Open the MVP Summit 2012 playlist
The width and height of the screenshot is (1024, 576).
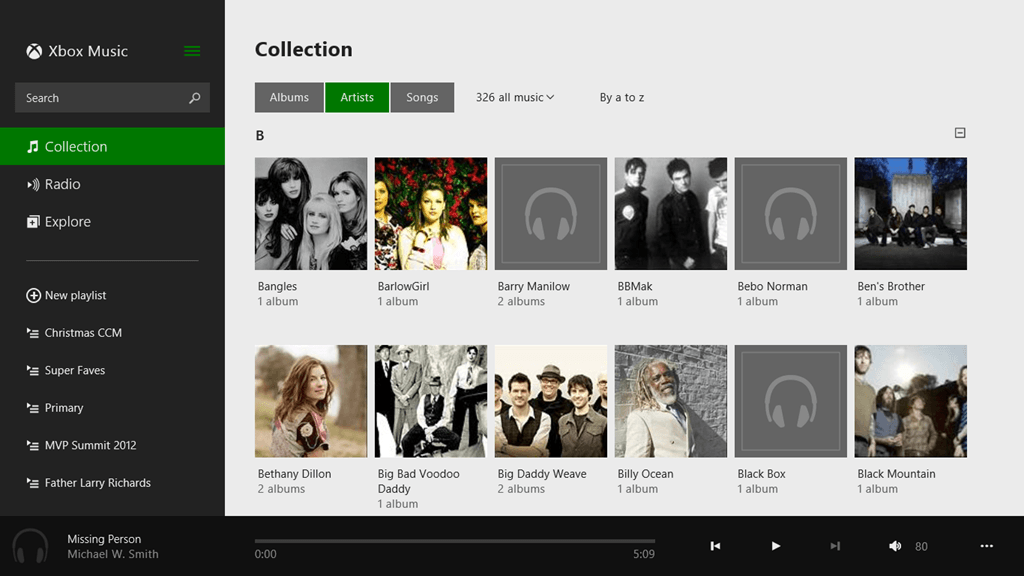90,446
